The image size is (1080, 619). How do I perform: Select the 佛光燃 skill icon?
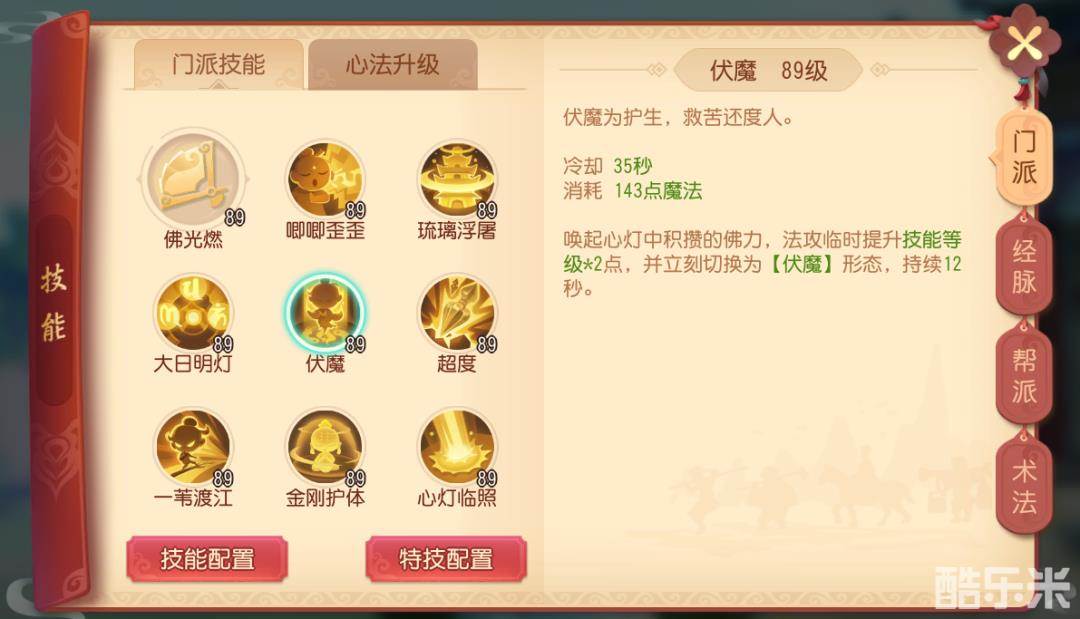tap(194, 178)
